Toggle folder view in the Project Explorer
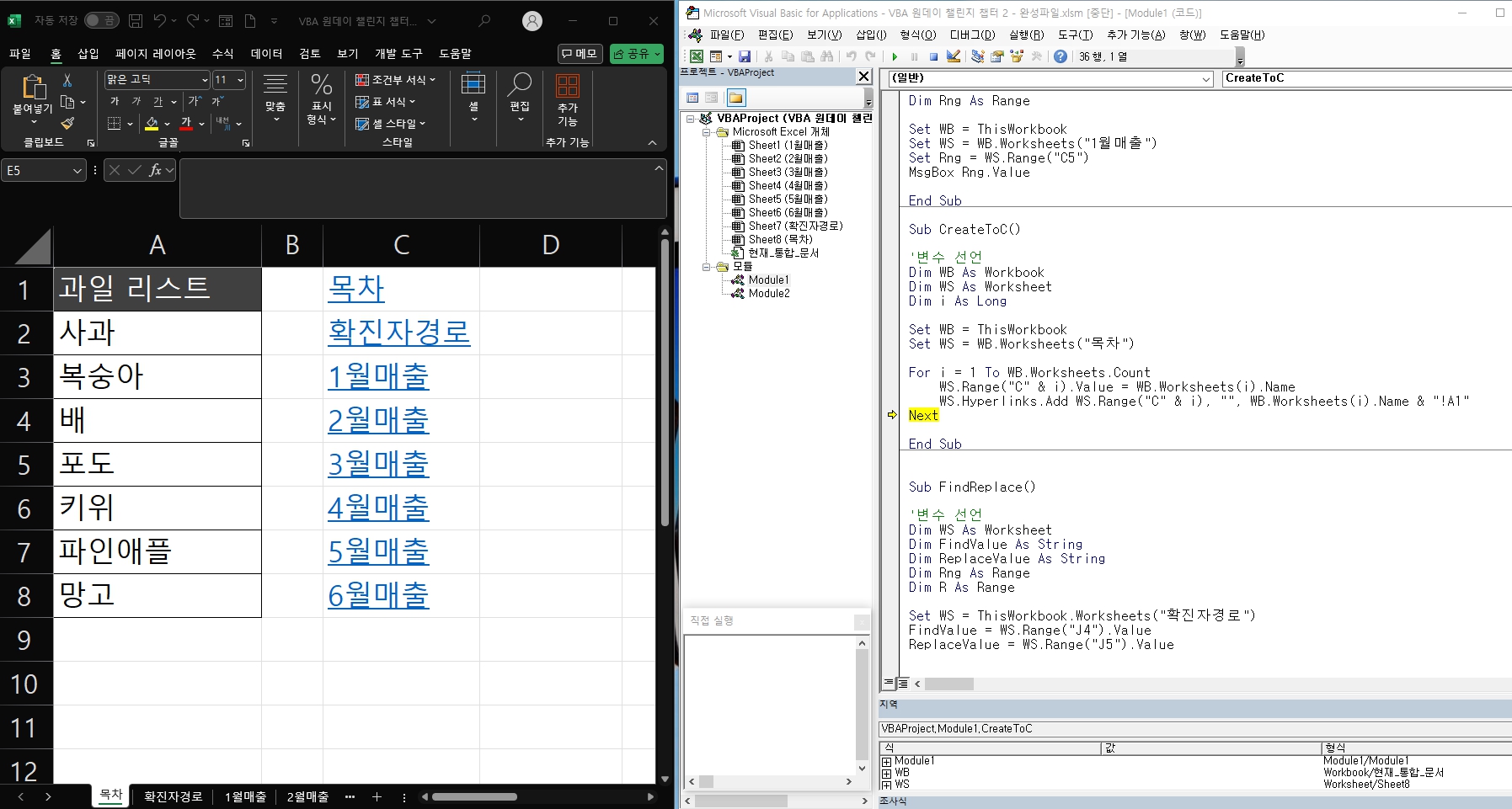1512x809 pixels. (x=736, y=98)
